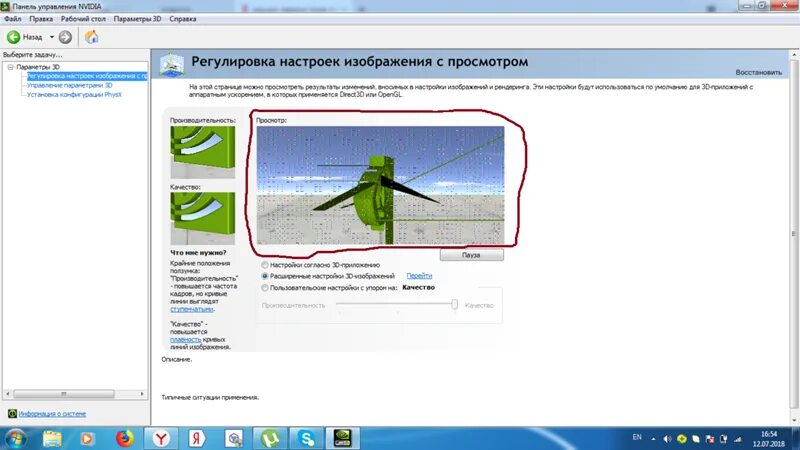This screenshot has height=450, width=800.
Task: Open the Рабочий стол menu
Action: (x=83, y=19)
